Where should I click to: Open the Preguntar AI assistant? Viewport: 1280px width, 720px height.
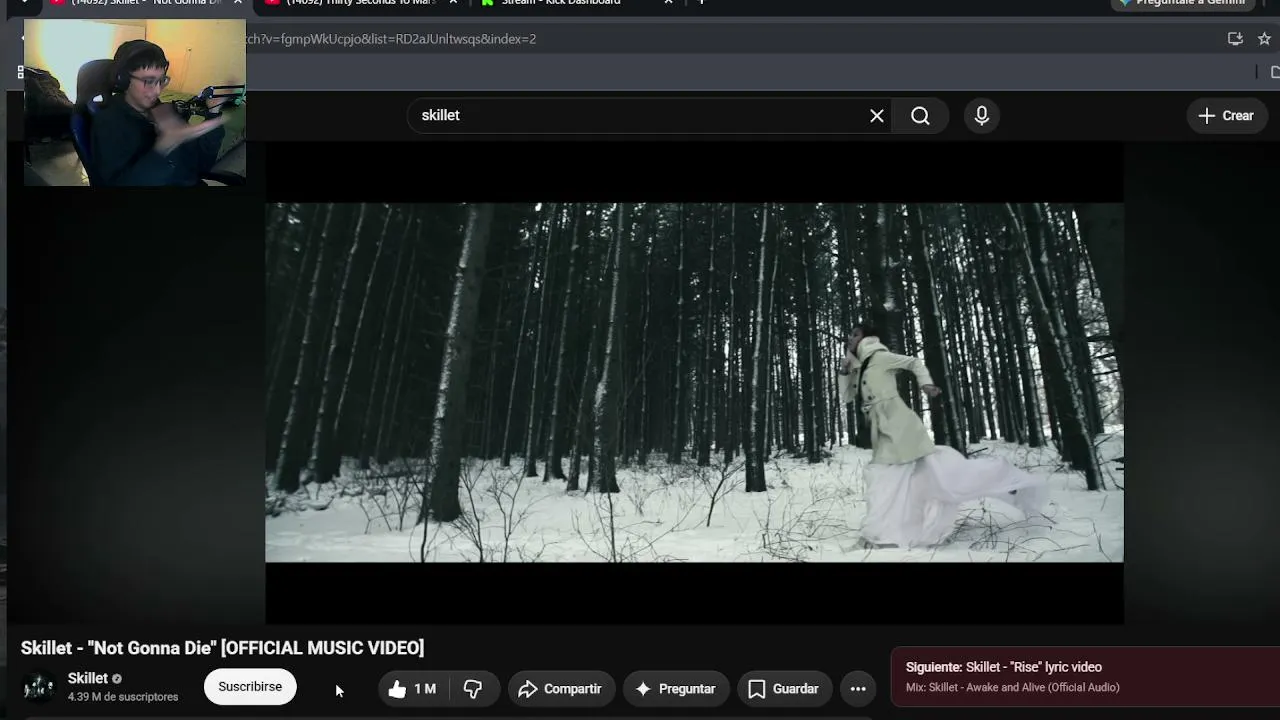[676, 689]
